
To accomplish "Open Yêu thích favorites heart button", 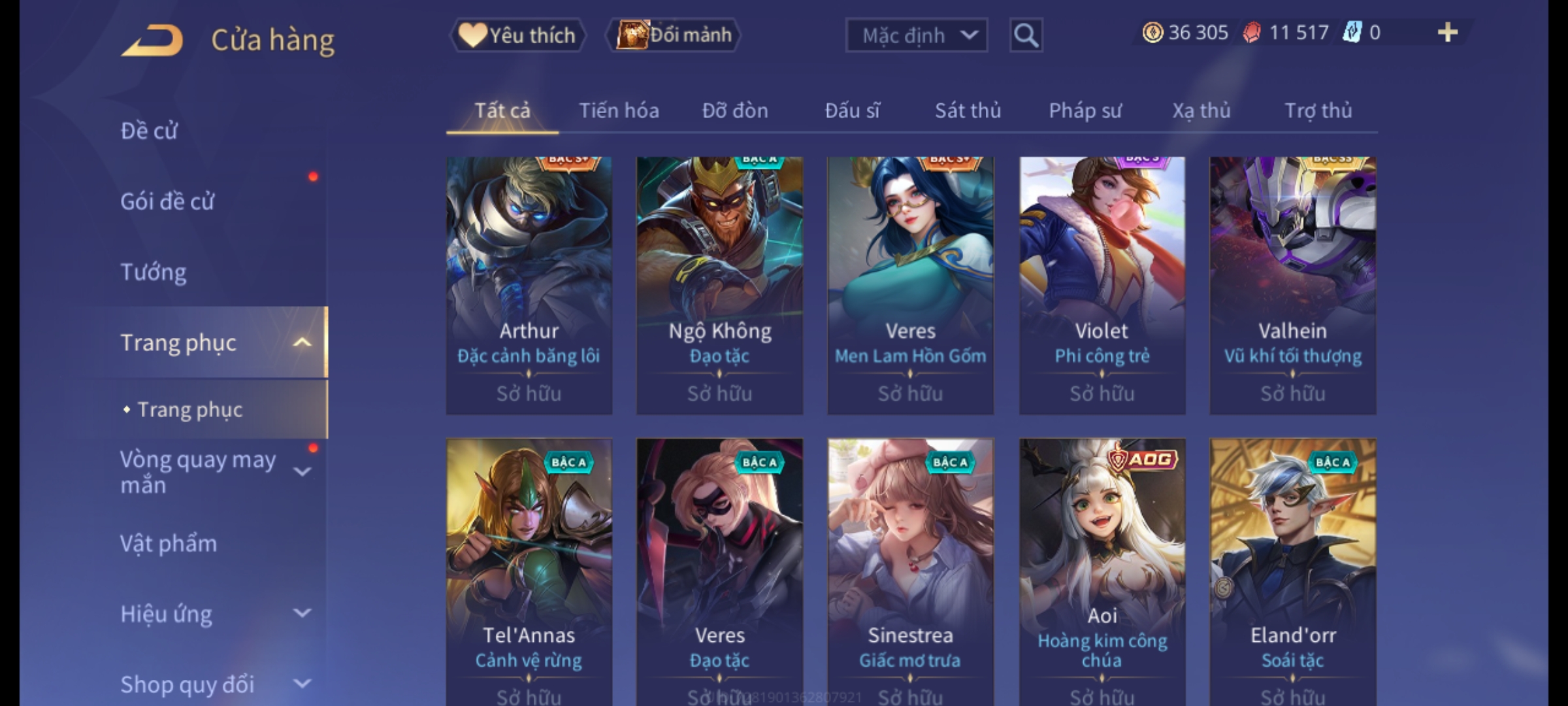I will point(517,35).
